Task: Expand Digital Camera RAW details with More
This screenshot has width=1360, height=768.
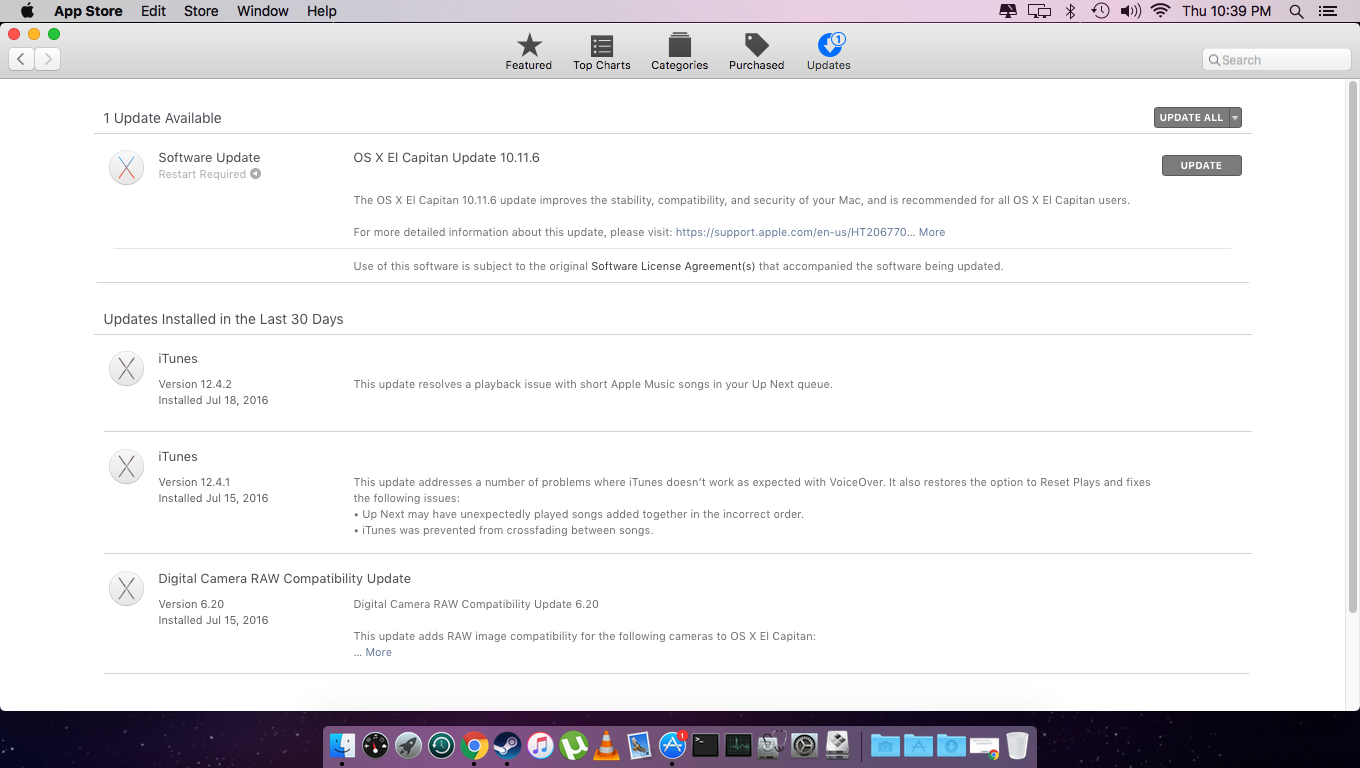Action: 378,652
